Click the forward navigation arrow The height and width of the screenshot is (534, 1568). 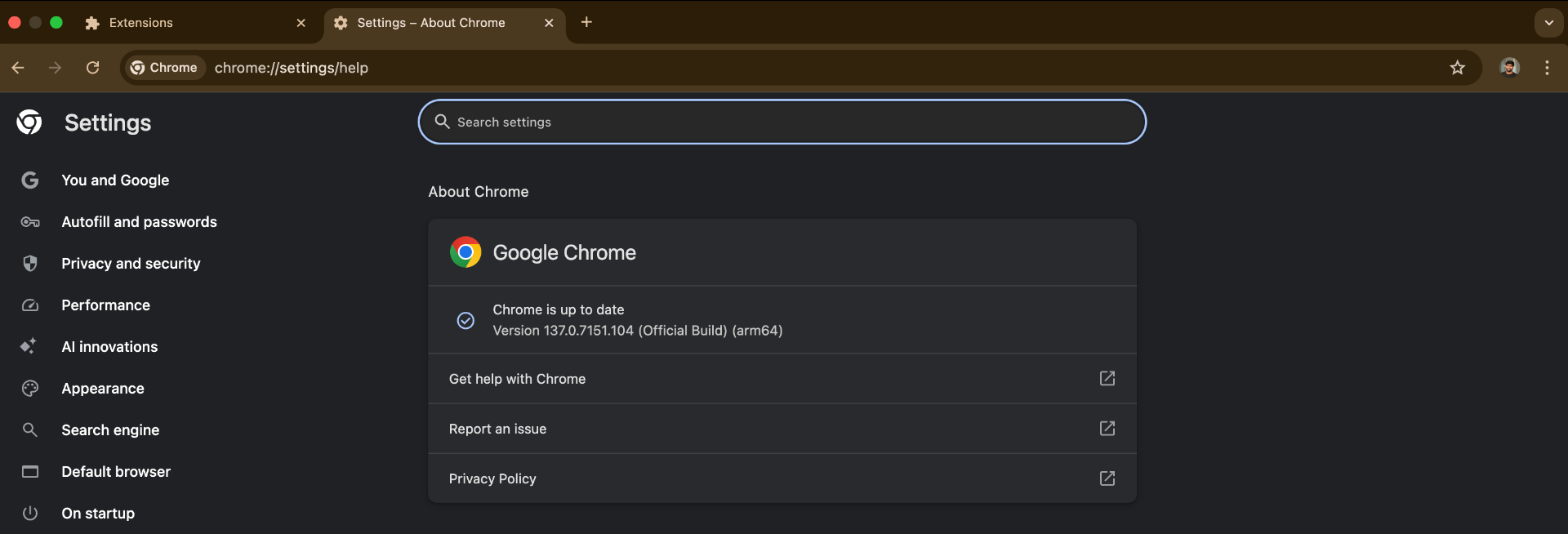(55, 68)
